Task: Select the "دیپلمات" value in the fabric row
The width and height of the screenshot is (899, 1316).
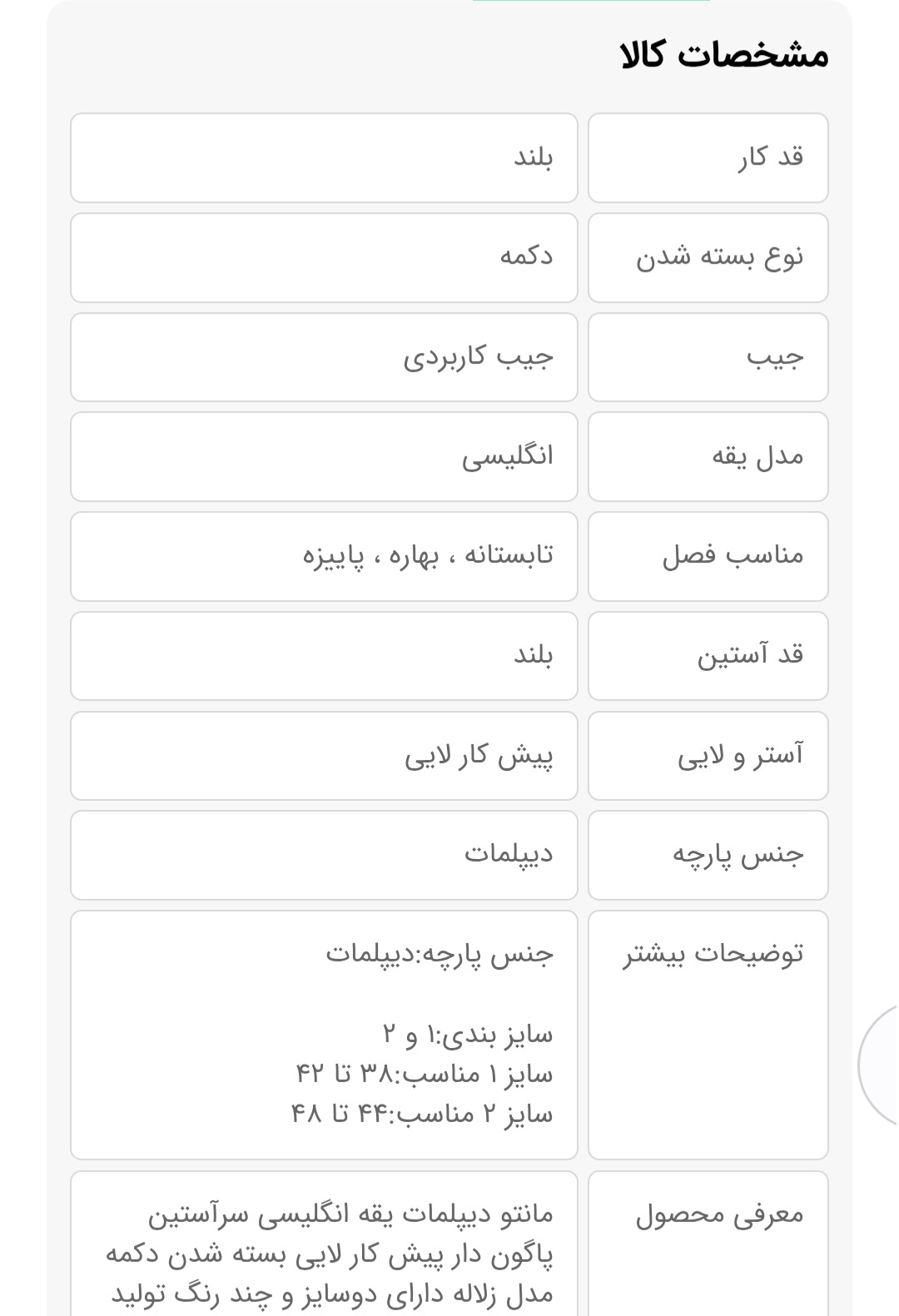Action: pos(324,855)
